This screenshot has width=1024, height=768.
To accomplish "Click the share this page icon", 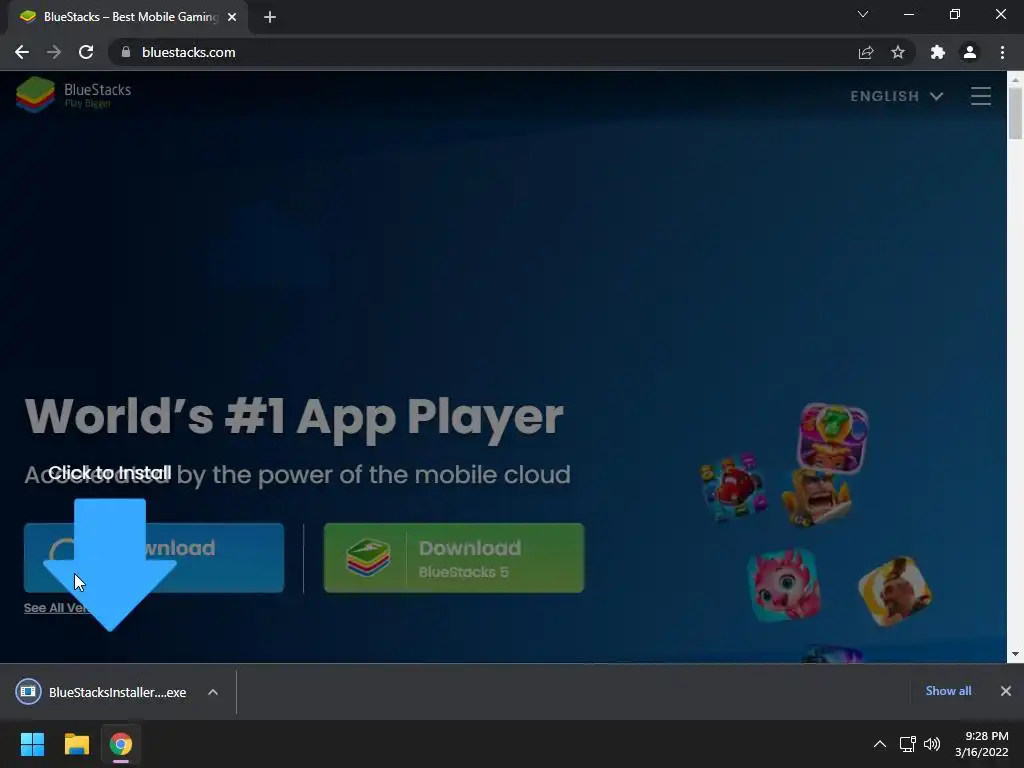I will [x=866, y=52].
